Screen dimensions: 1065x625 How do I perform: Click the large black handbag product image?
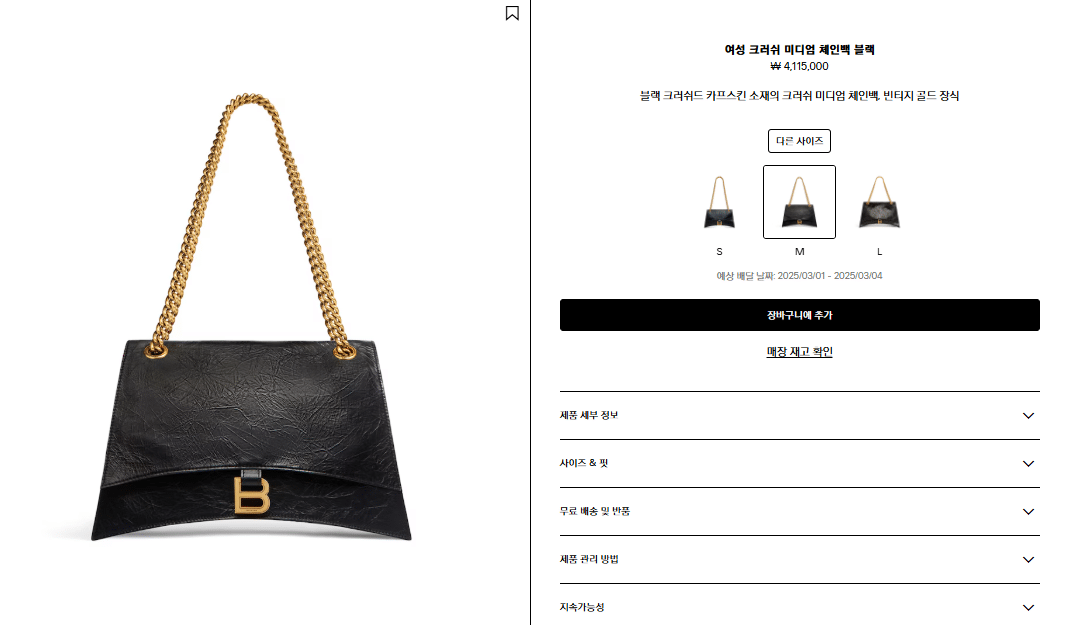pyautogui.click(x=251, y=317)
